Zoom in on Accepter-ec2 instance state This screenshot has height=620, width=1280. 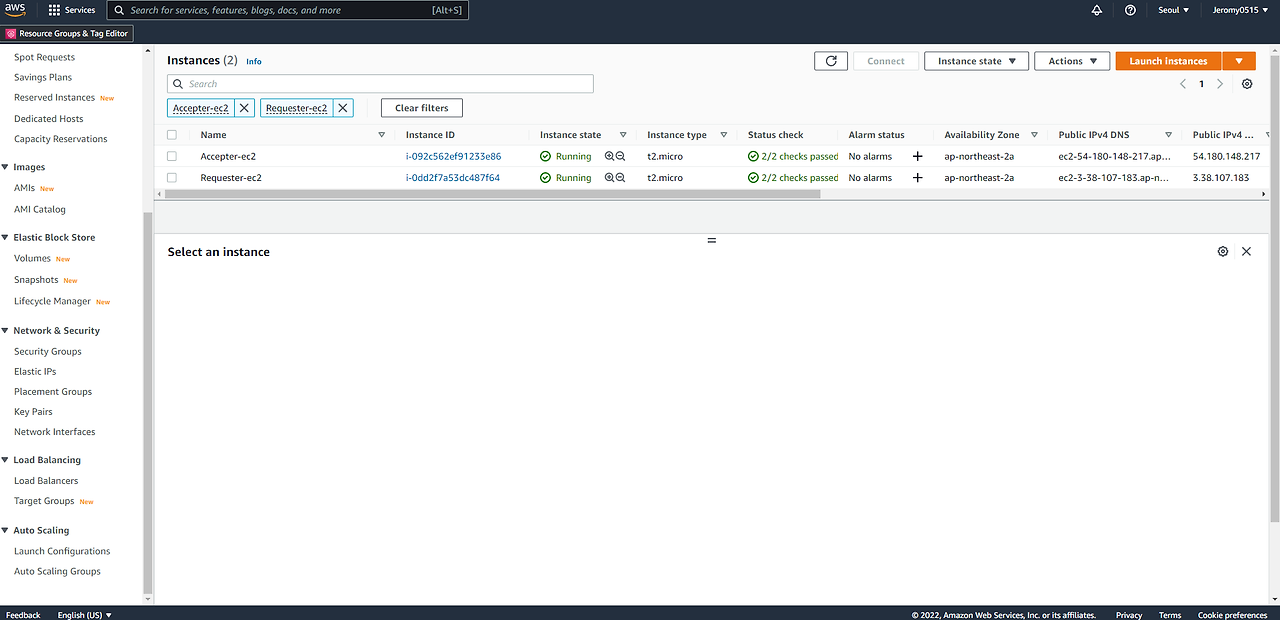[609, 156]
